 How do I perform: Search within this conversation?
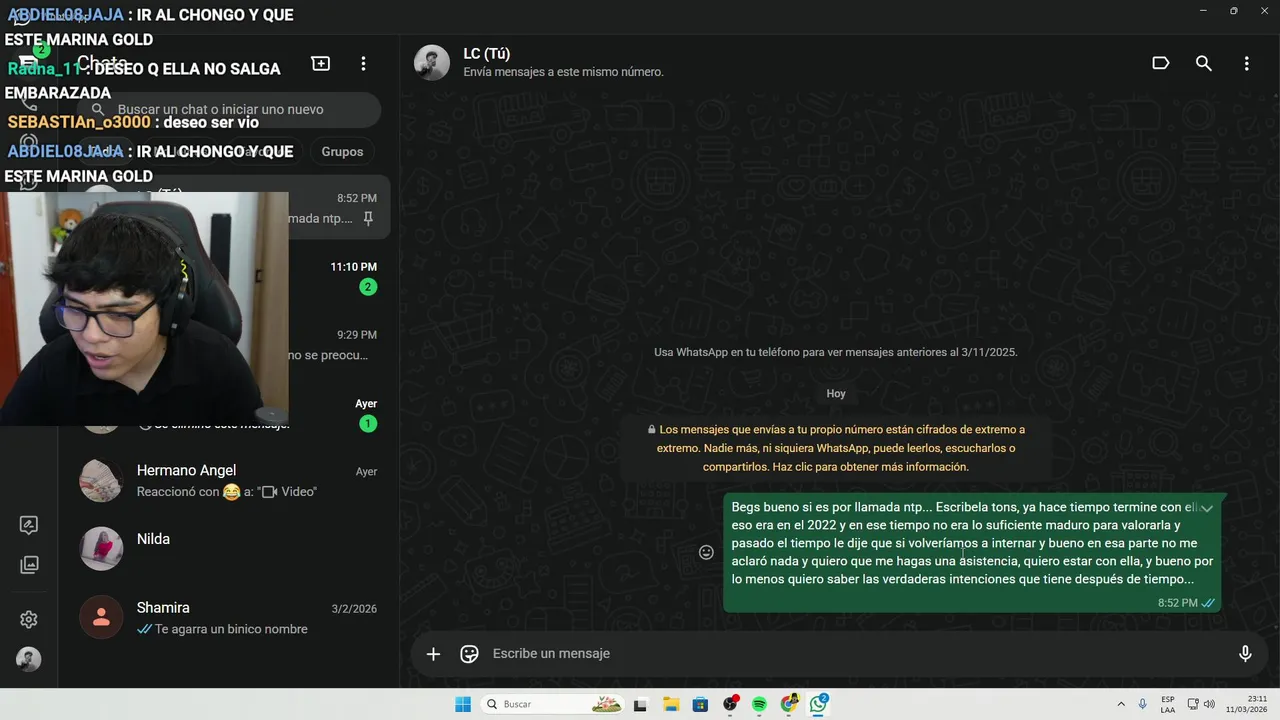[1204, 63]
